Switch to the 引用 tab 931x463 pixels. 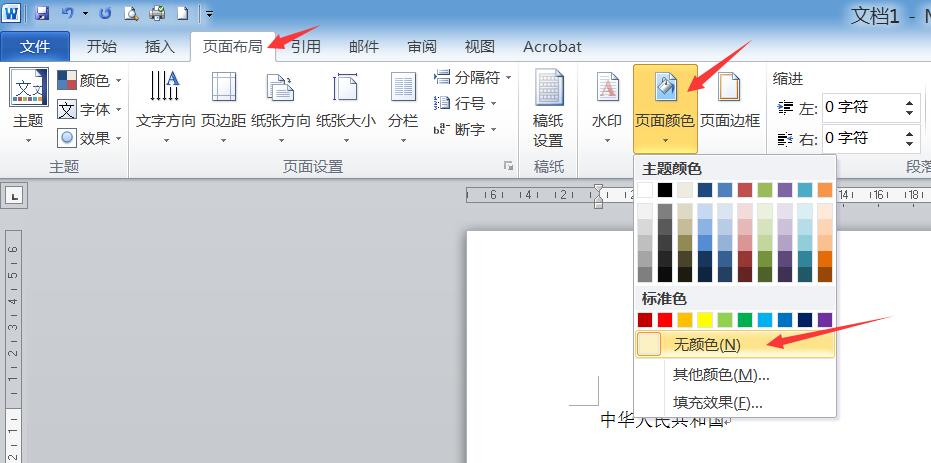306,46
